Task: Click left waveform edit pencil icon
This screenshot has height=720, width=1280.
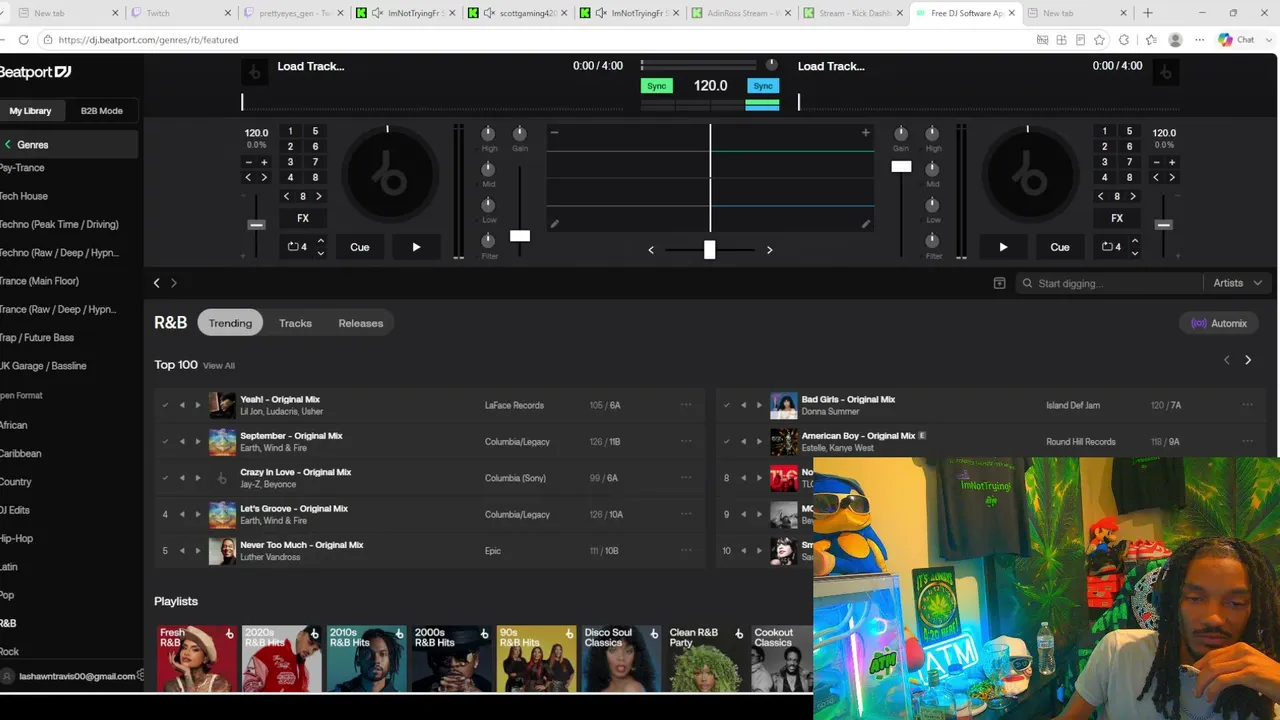Action: click(555, 224)
